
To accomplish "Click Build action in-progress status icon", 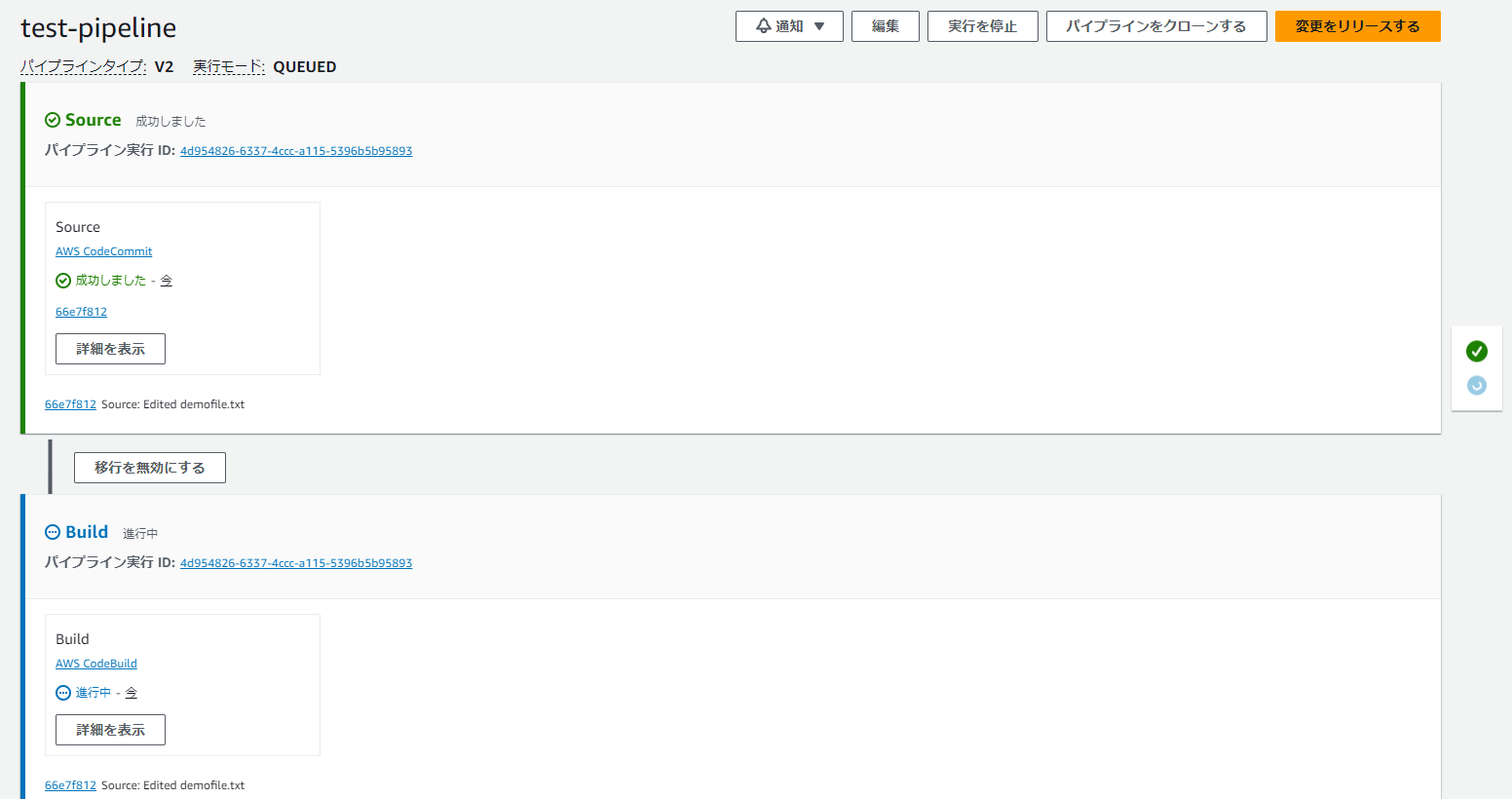I will click(x=63, y=693).
